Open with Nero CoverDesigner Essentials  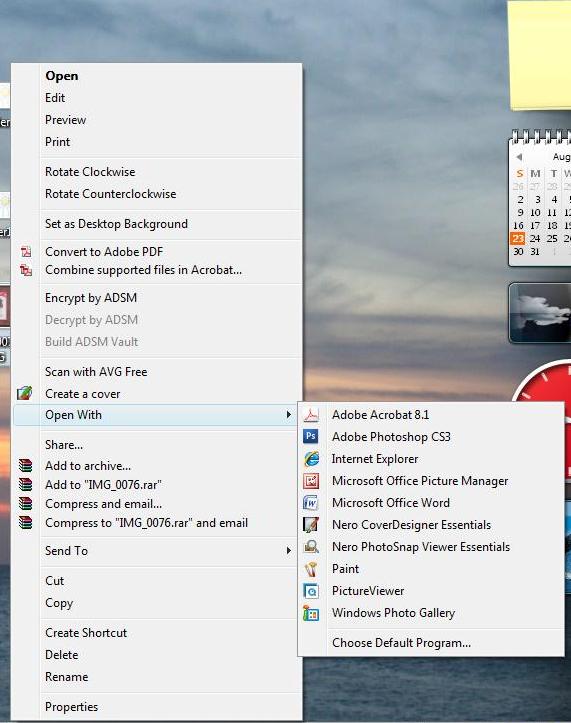[411, 525]
